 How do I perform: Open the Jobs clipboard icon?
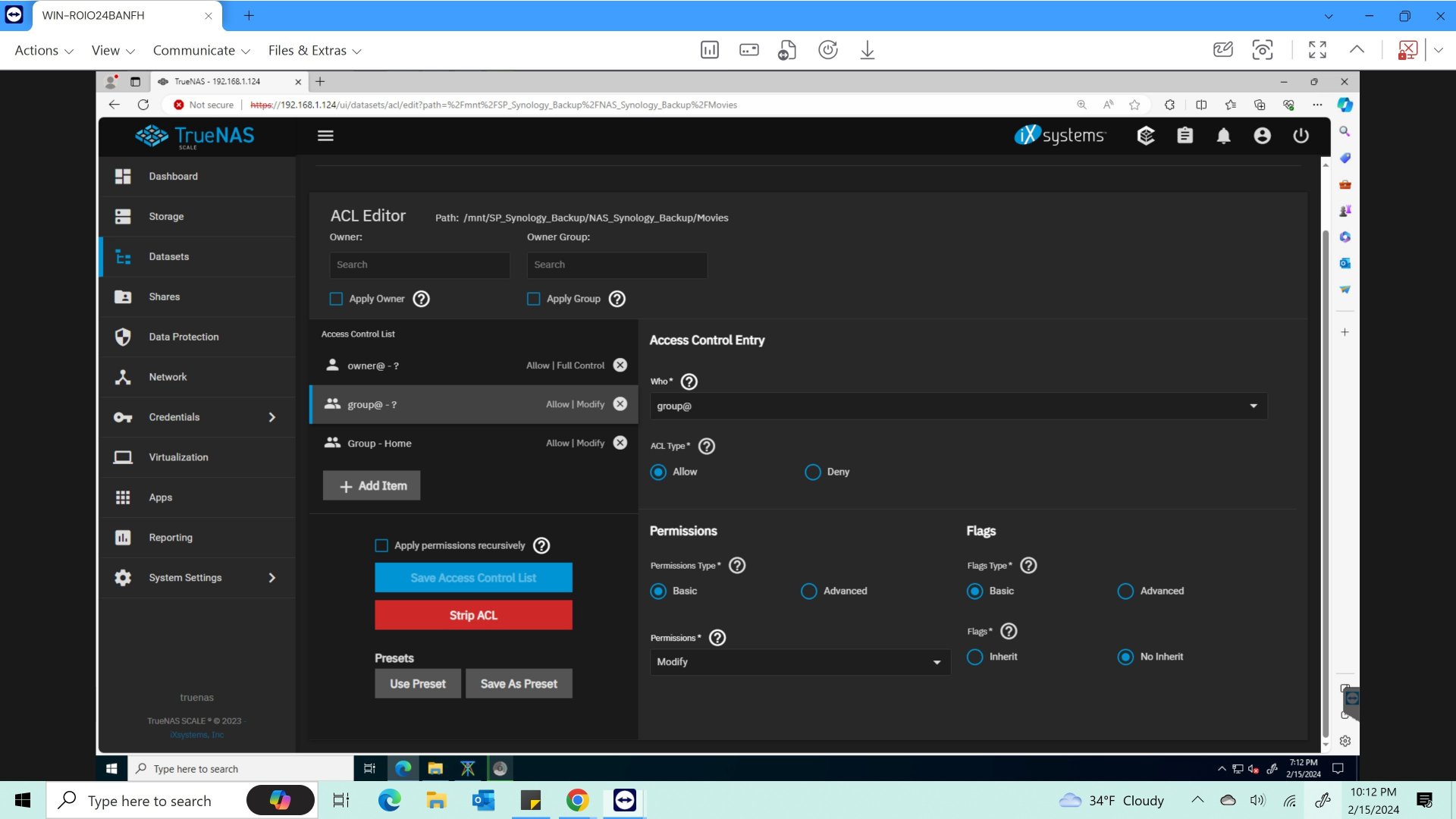tap(1185, 136)
